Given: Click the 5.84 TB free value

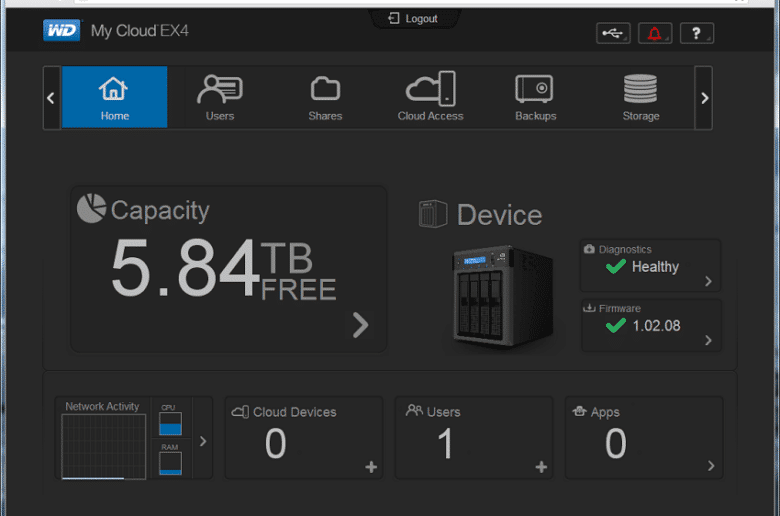Looking at the screenshot, I should pos(224,269).
